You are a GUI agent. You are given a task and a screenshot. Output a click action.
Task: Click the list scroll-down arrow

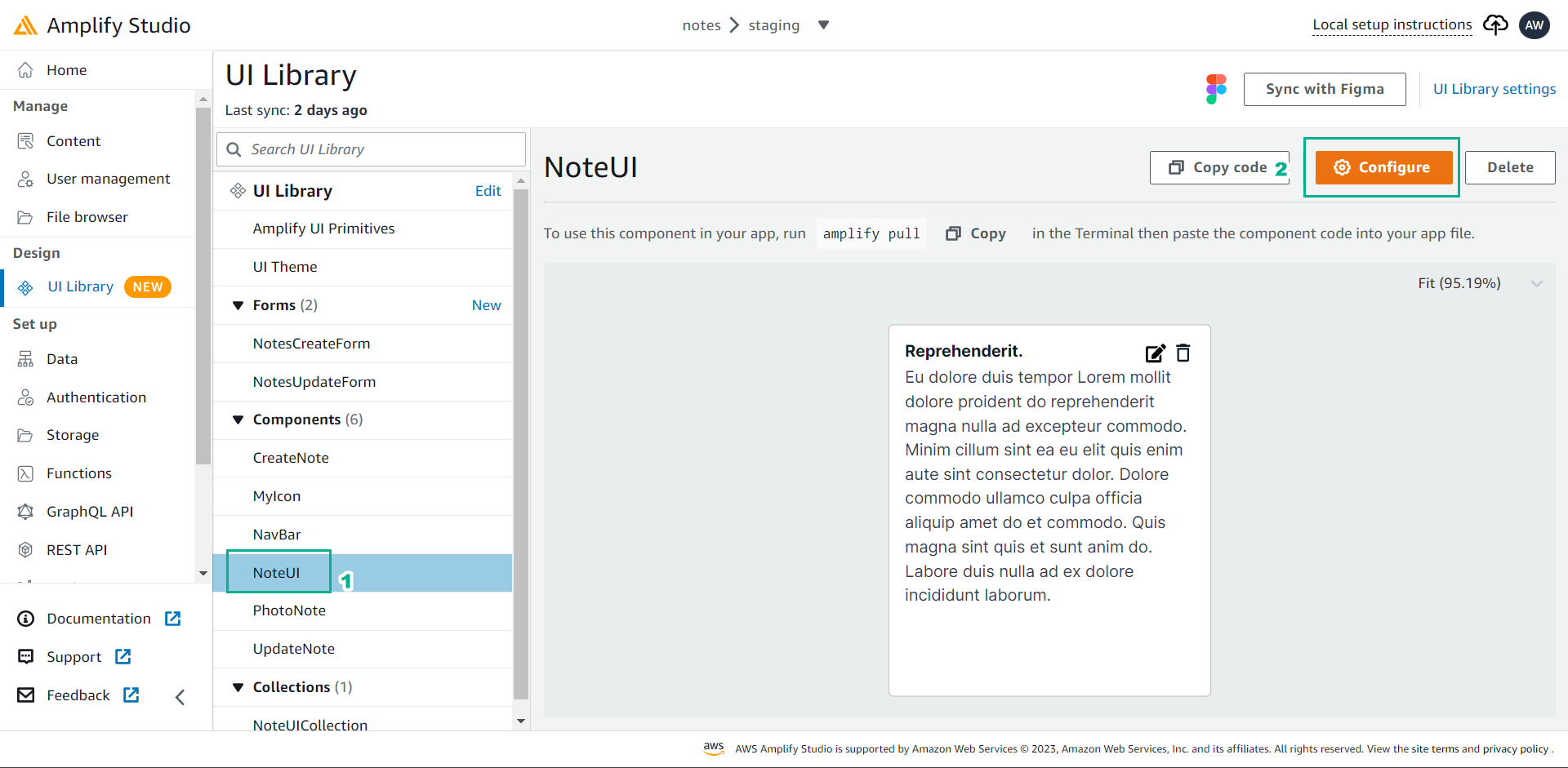point(521,721)
